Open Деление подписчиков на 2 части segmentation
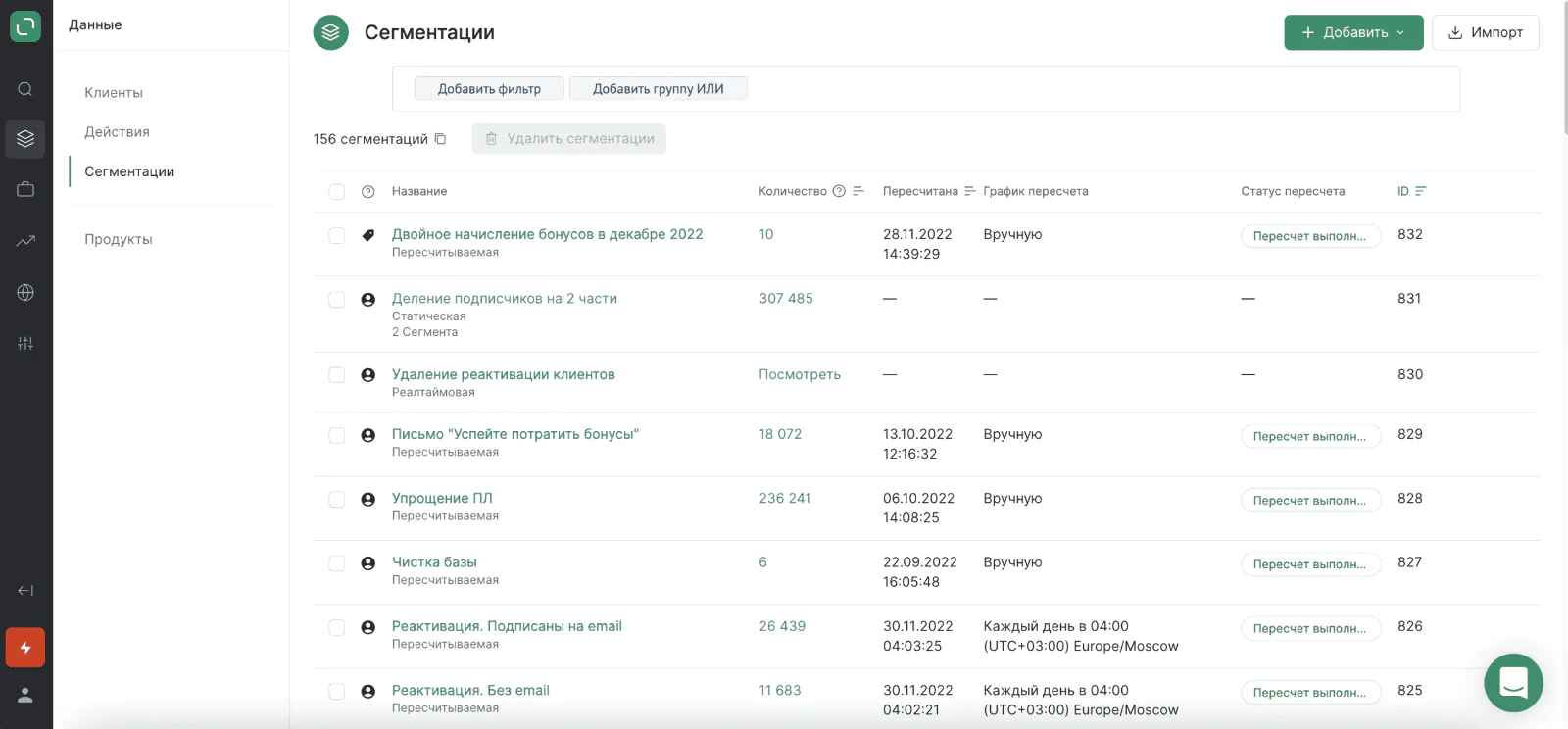1568x729 pixels. pos(505,298)
